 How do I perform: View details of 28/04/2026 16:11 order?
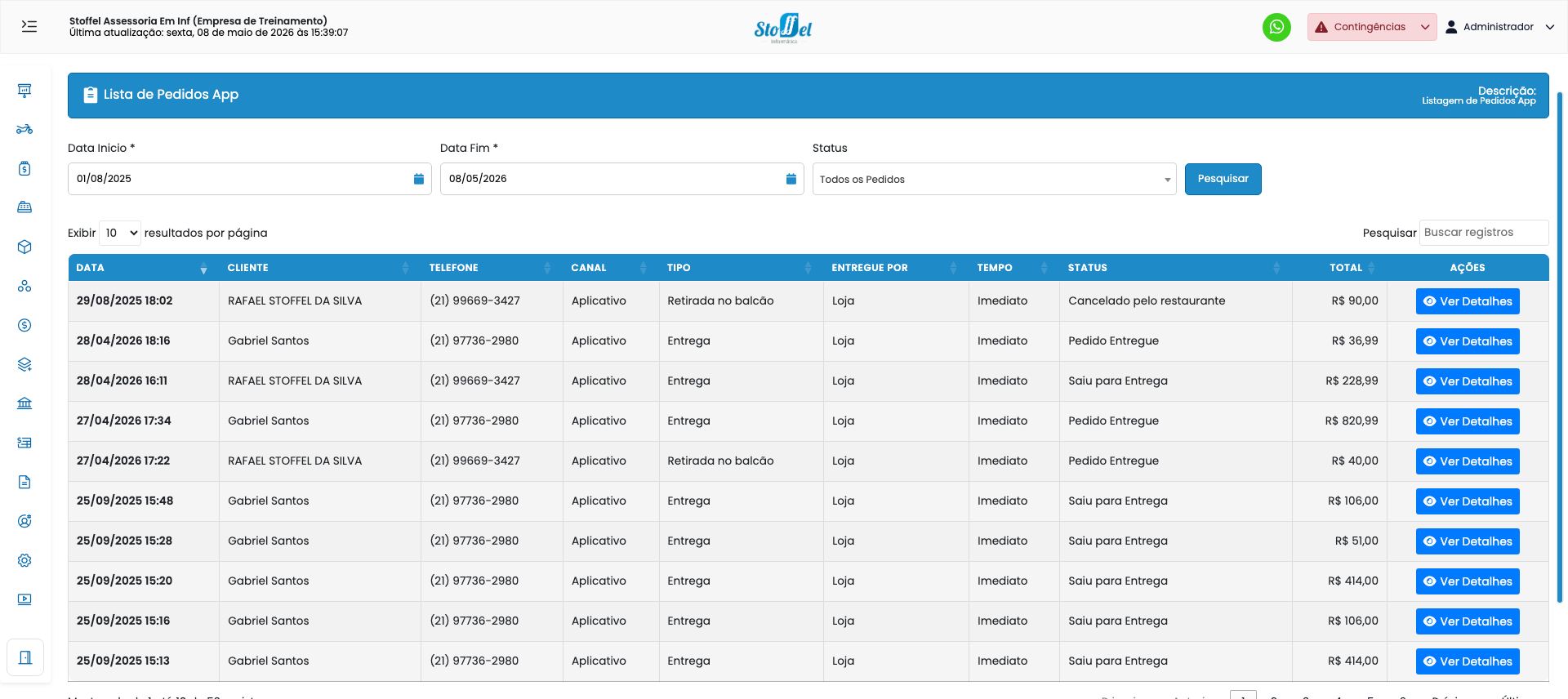(x=1468, y=381)
